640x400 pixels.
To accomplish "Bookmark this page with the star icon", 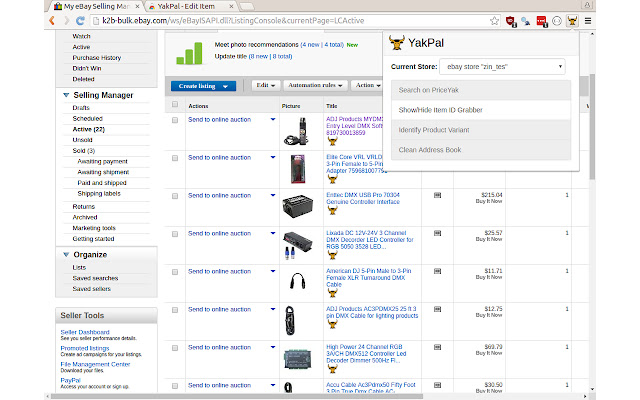I will click(494, 21).
